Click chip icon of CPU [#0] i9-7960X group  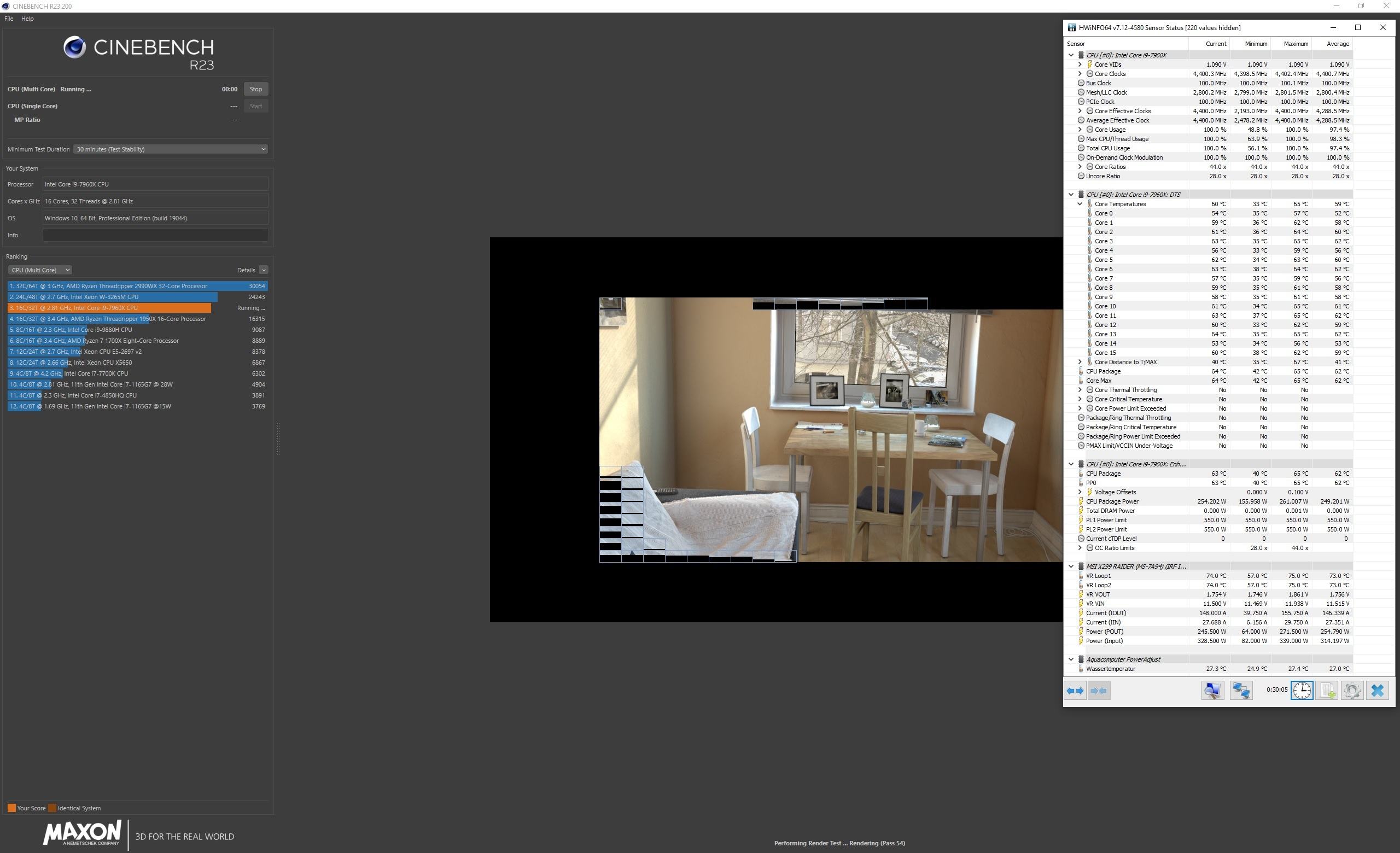click(1081, 55)
